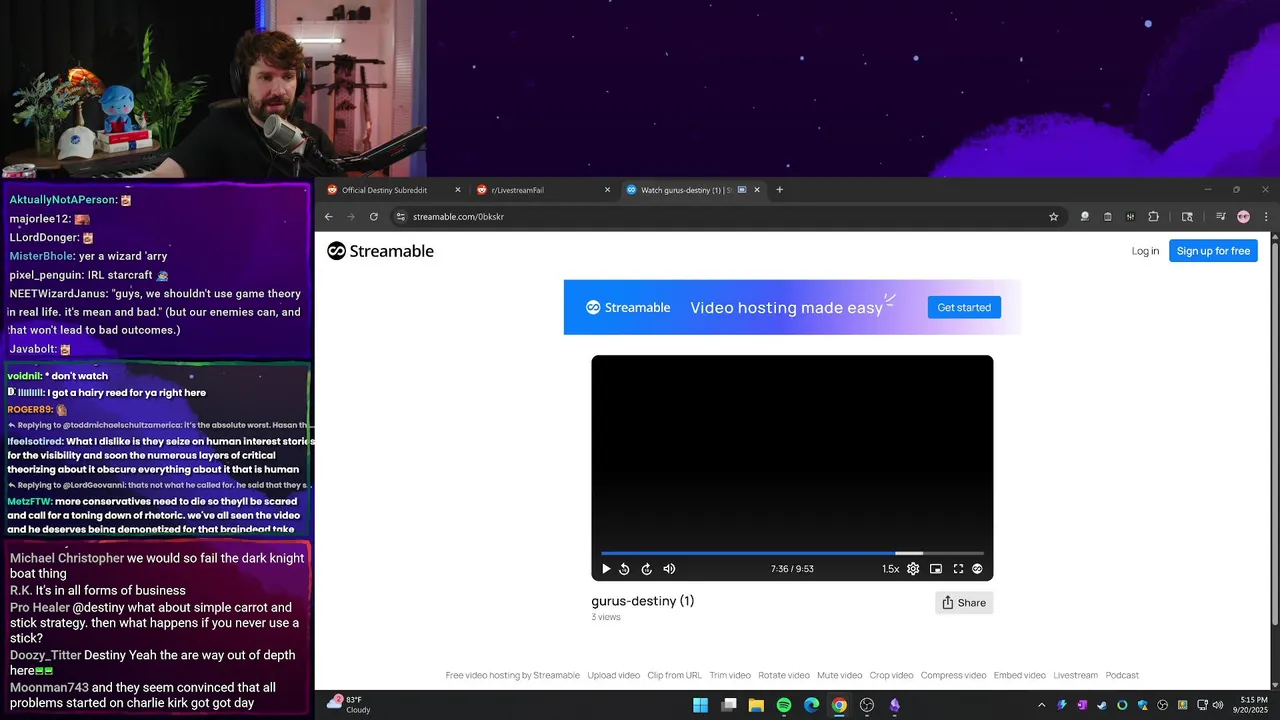
Task: Open a new browser tab
Action: click(780, 190)
